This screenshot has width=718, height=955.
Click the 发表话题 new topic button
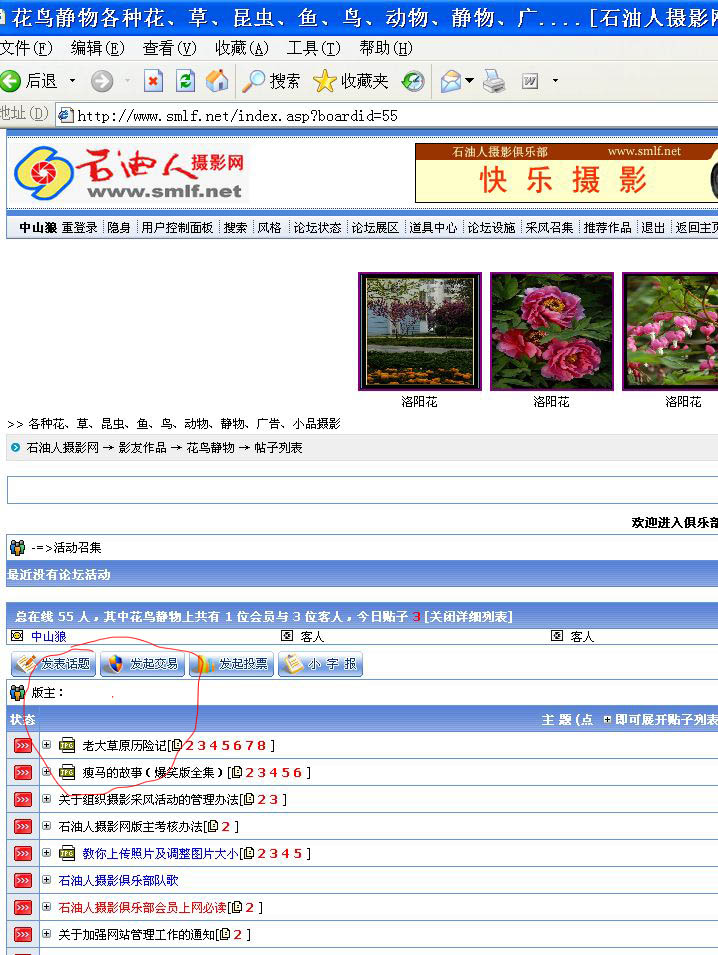[x=54, y=664]
